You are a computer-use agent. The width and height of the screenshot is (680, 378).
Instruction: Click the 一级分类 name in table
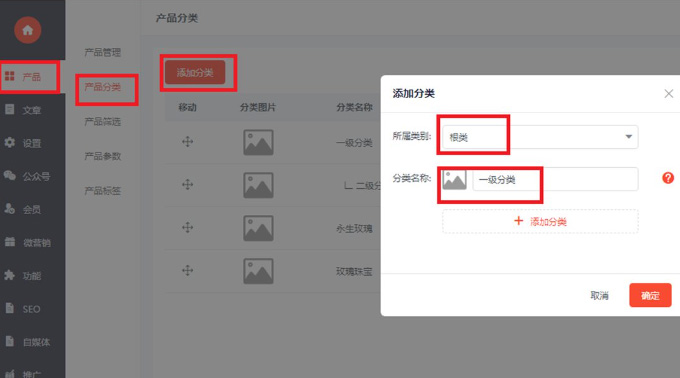click(354, 143)
